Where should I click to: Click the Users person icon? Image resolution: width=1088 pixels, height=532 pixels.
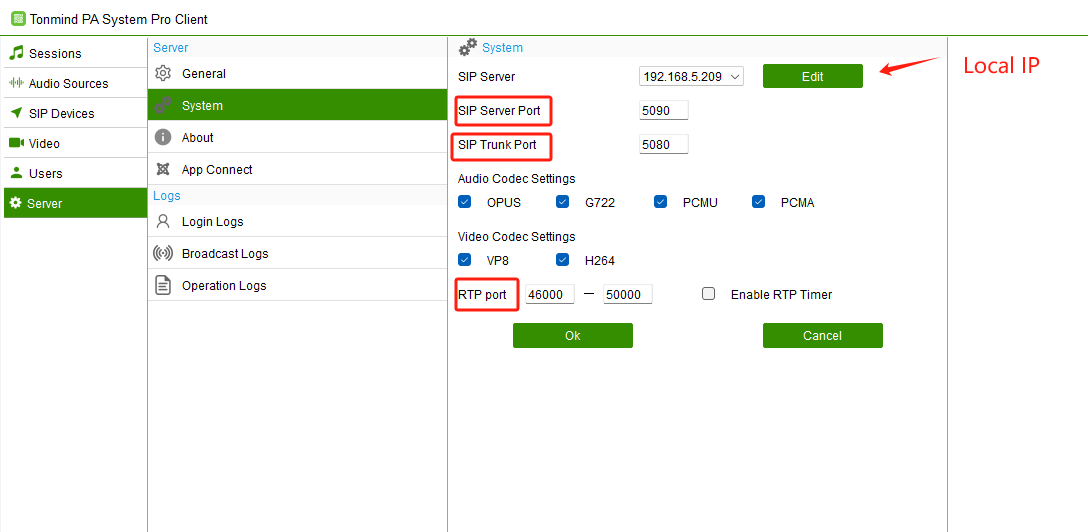[x=16, y=173]
